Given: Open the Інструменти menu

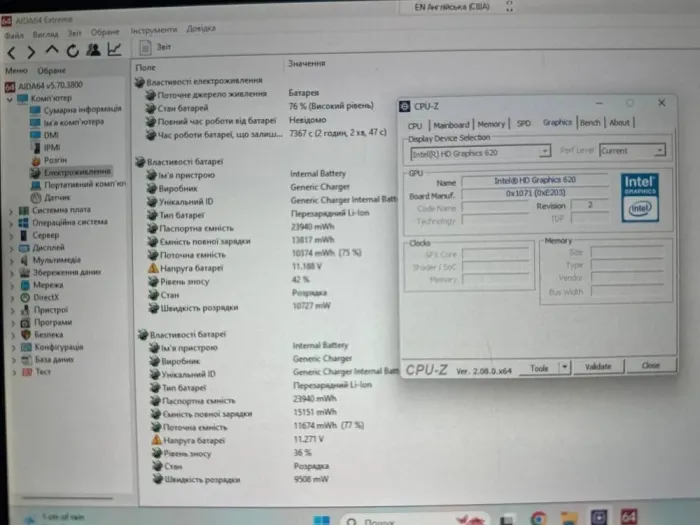Looking at the screenshot, I should (x=153, y=31).
